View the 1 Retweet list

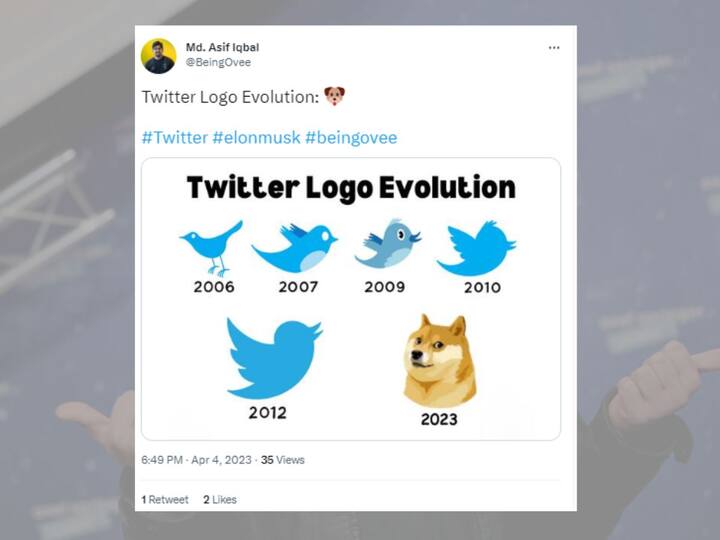165,499
